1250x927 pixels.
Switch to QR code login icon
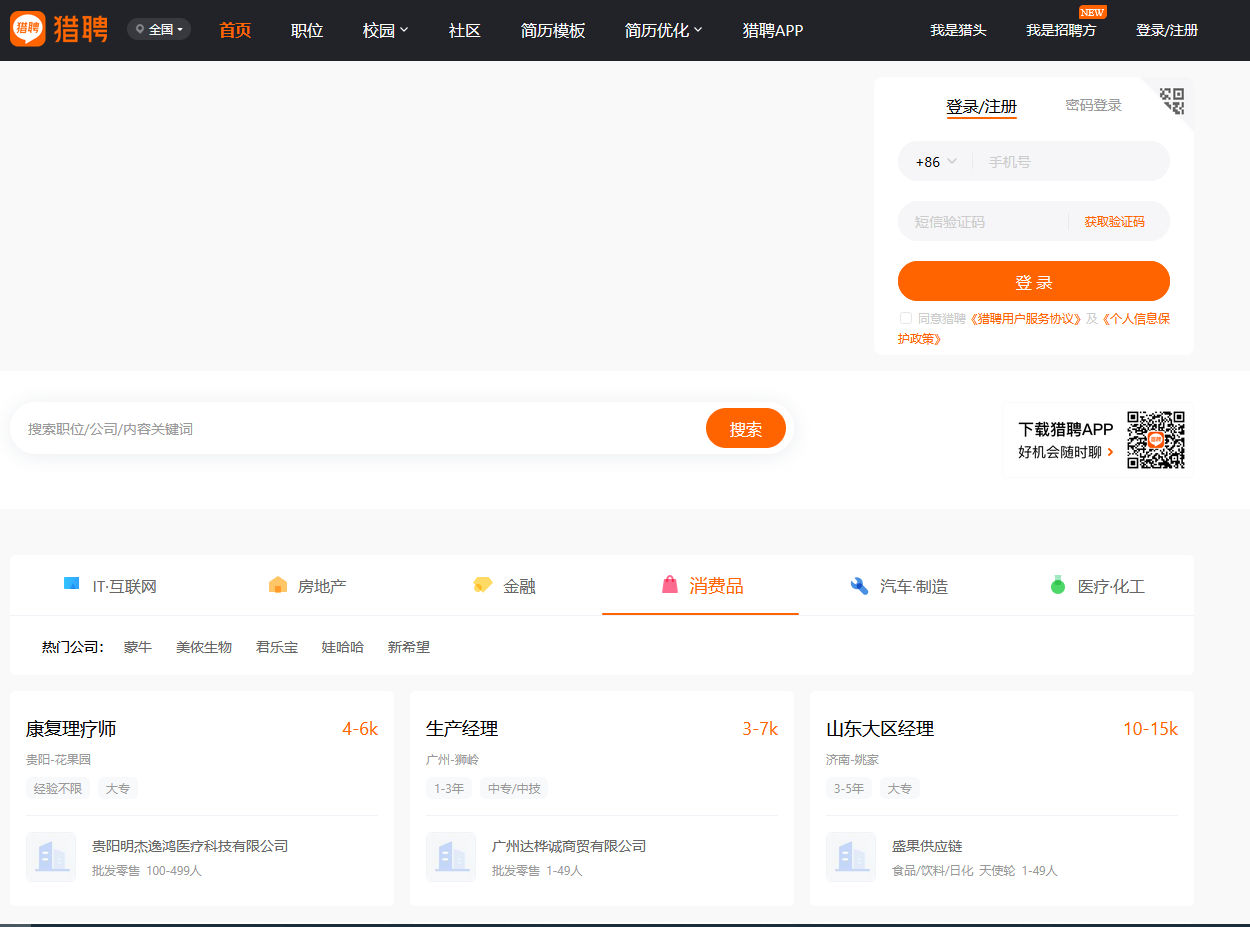(1172, 100)
